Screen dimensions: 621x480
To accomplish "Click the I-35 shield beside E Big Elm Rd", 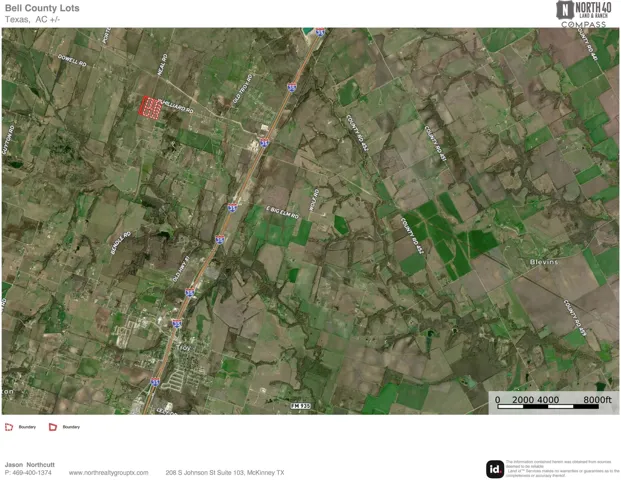I will coord(232,208).
